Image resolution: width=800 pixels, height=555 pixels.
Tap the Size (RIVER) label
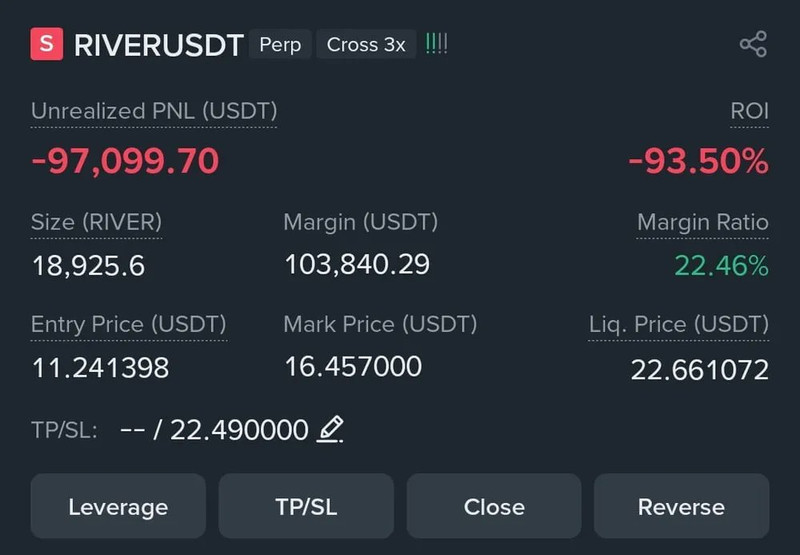pos(96,222)
